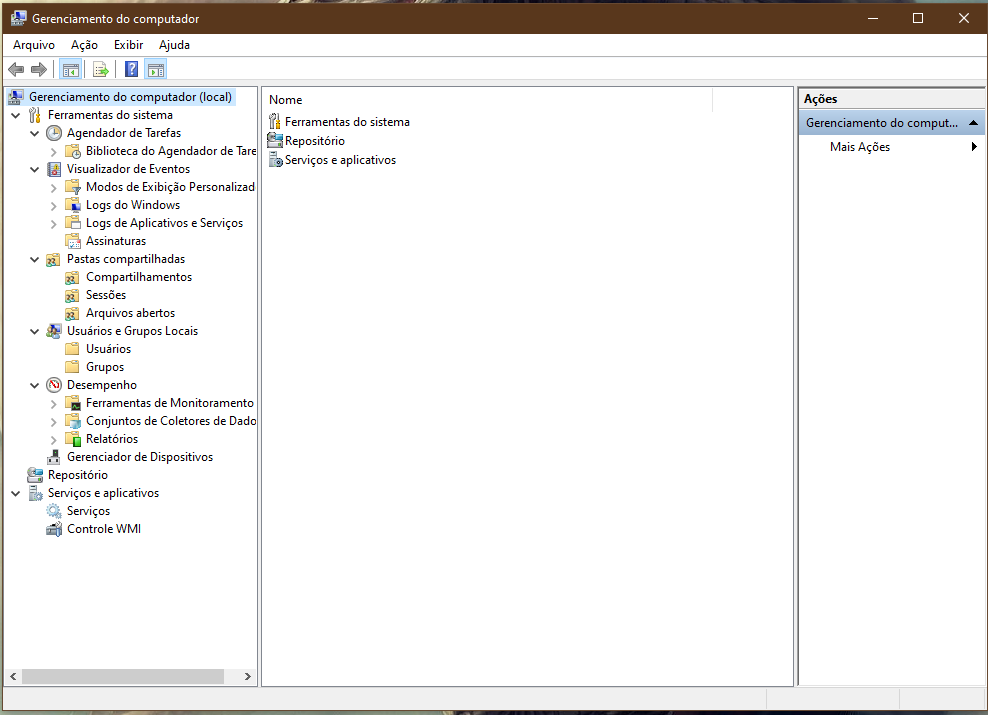Collapse the Desempenho node
The width and height of the screenshot is (988, 715).
(x=35, y=386)
